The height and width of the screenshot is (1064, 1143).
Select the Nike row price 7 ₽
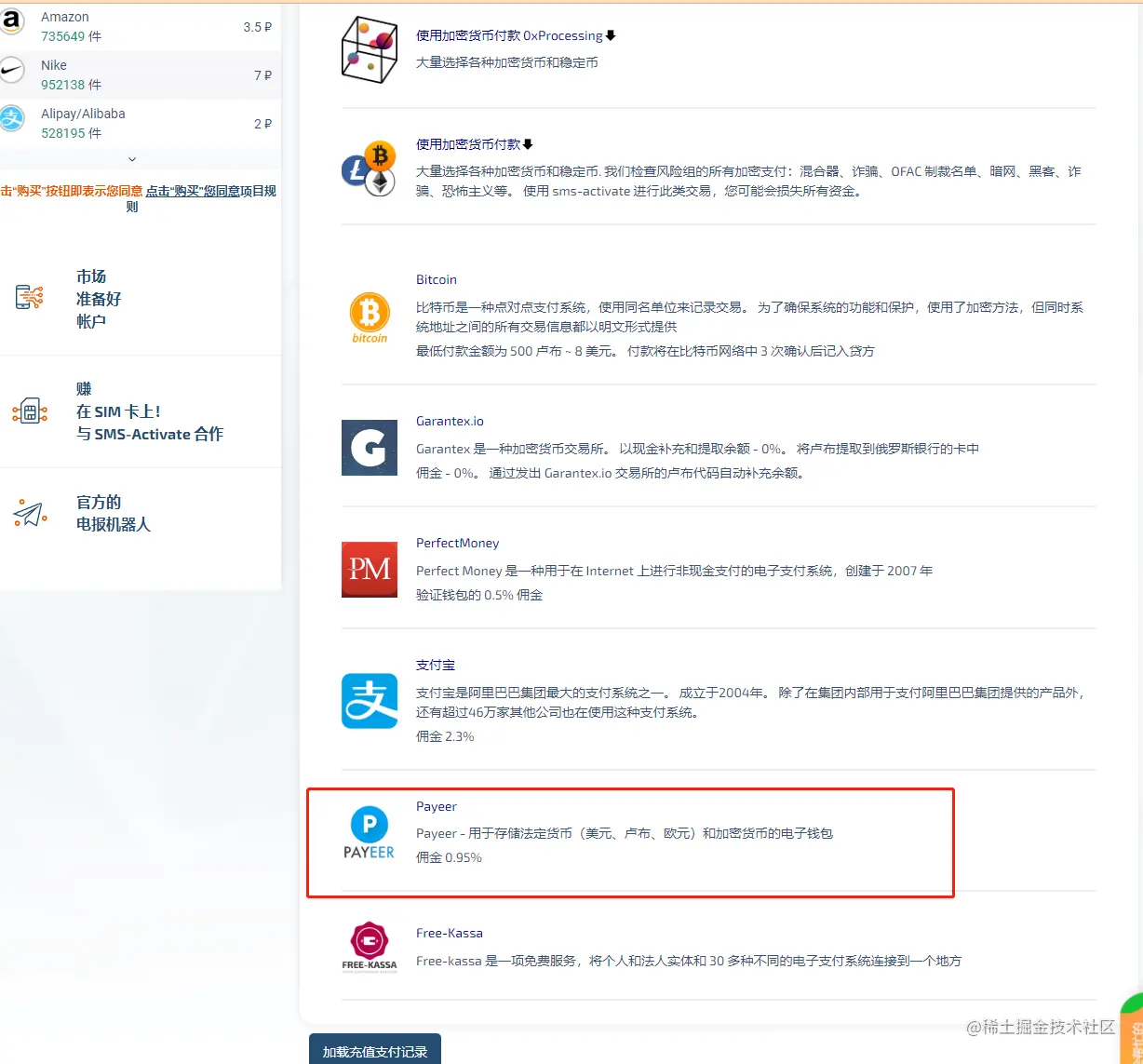(263, 75)
